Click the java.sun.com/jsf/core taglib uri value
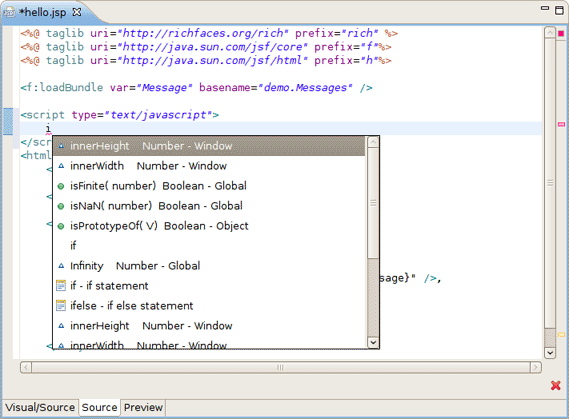 (213, 47)
